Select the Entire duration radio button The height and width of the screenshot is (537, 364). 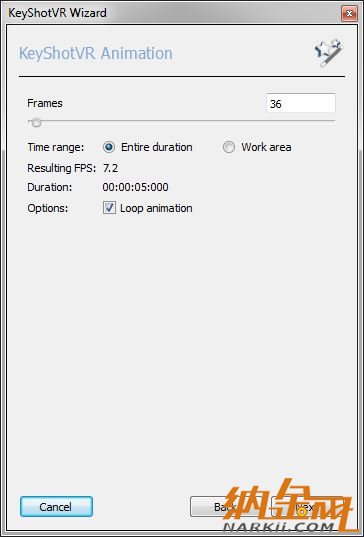tap(109, 147)
